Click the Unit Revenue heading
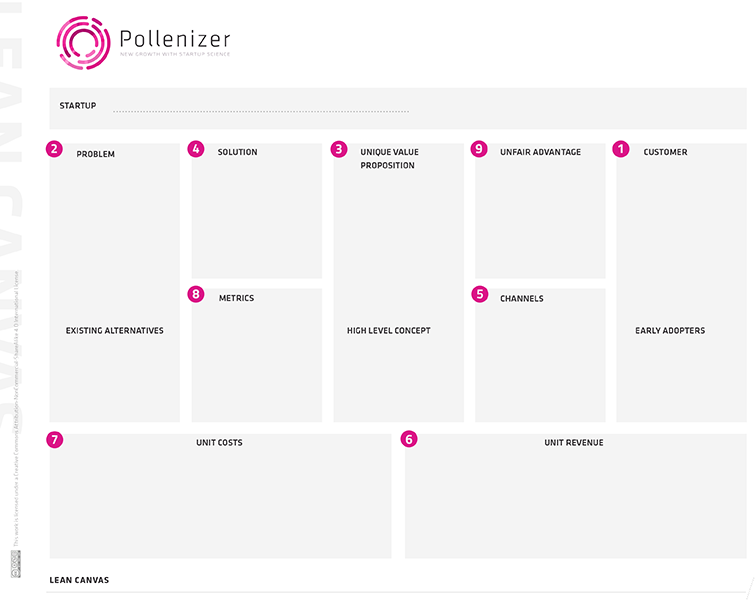This screenshot has height=600, width=755. coord(574,443)
